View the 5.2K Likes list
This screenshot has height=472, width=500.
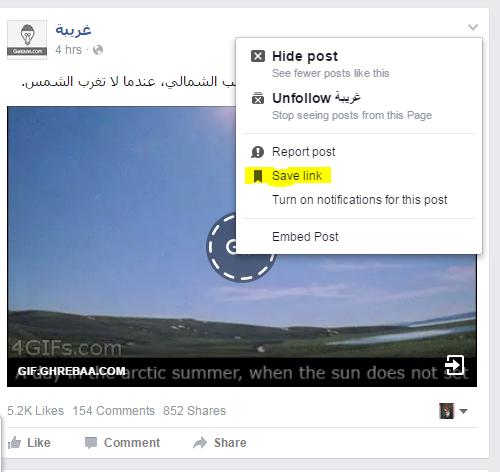[x=35, y=411]
